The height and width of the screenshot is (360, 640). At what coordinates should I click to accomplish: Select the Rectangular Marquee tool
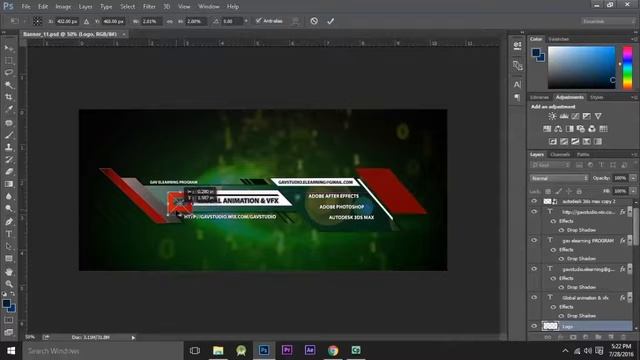coord(9,60)
